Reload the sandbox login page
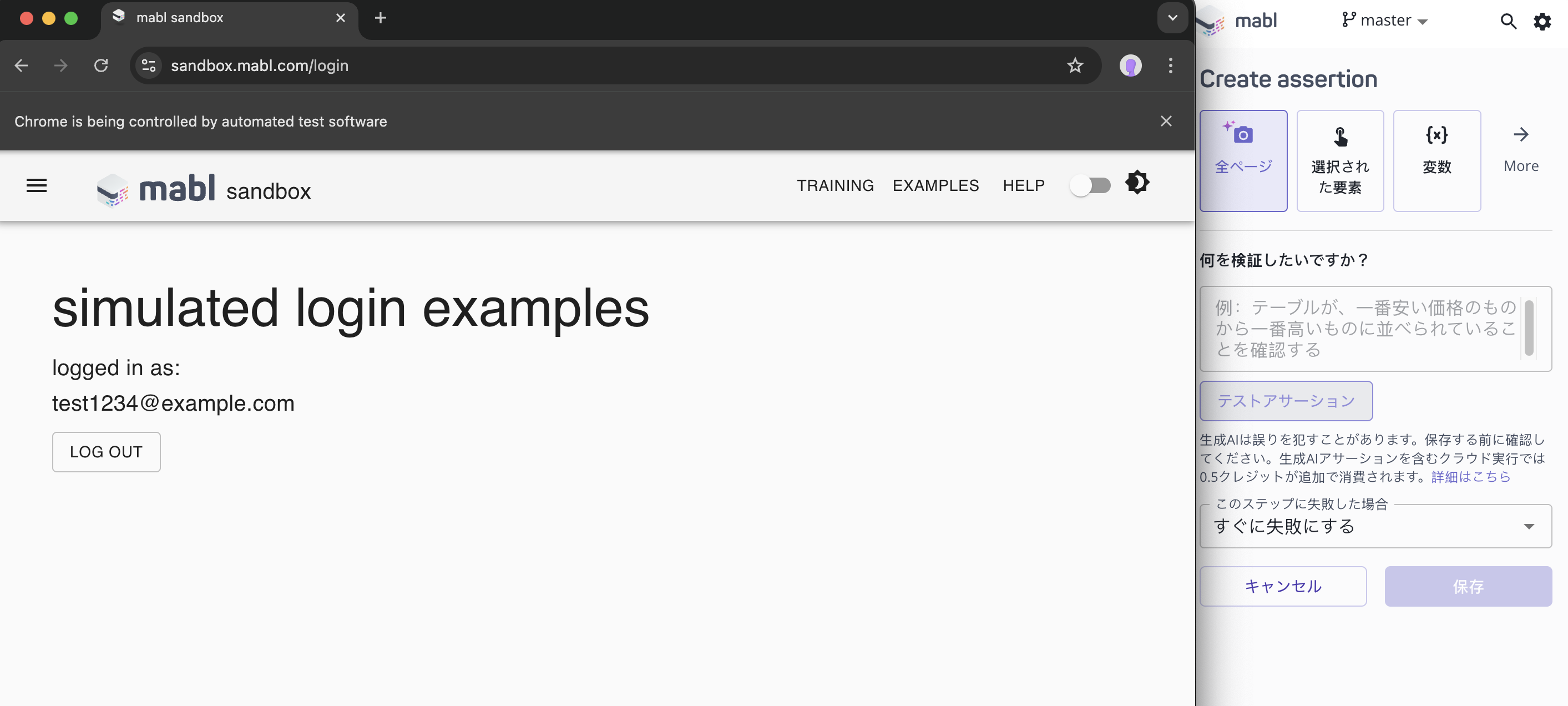Viewport: 1568px width, 706px height. [x=101, y=66]
